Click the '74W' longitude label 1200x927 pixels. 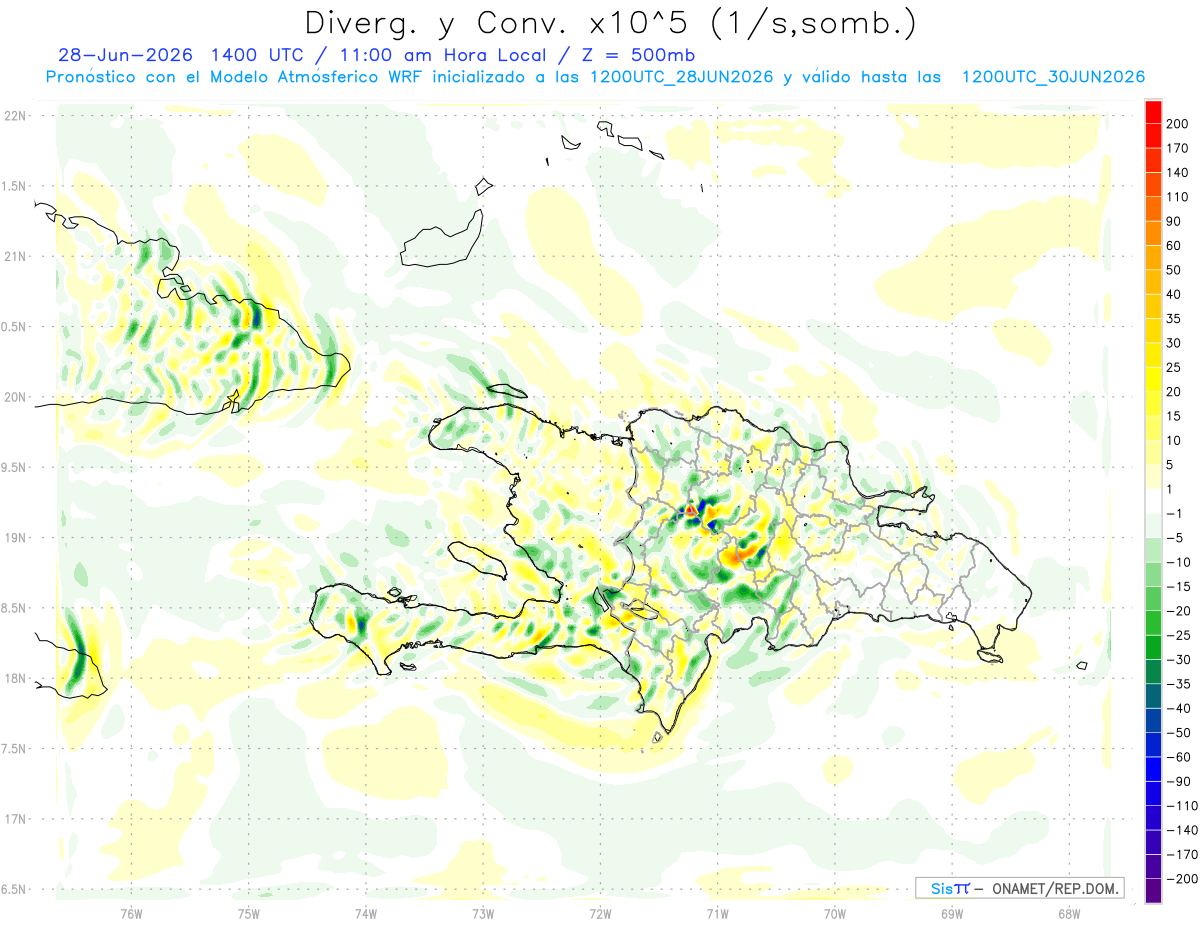pos(365,915)
